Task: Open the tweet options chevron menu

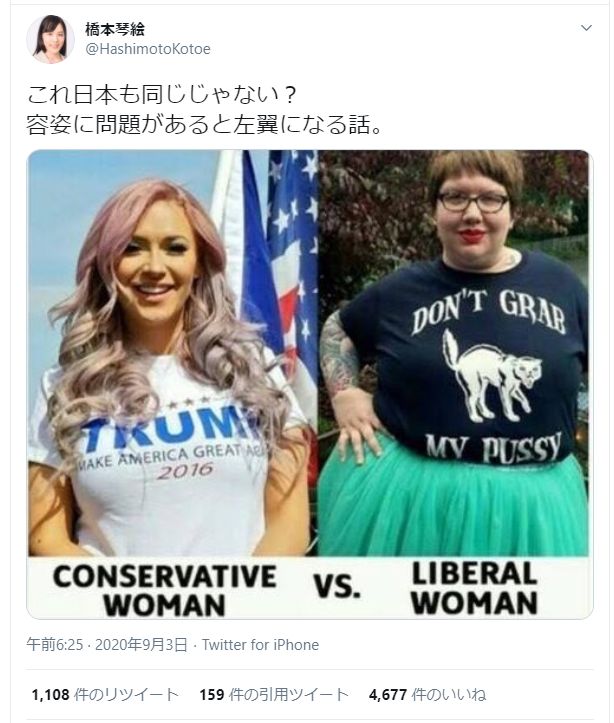Action: tap(586, 28)
